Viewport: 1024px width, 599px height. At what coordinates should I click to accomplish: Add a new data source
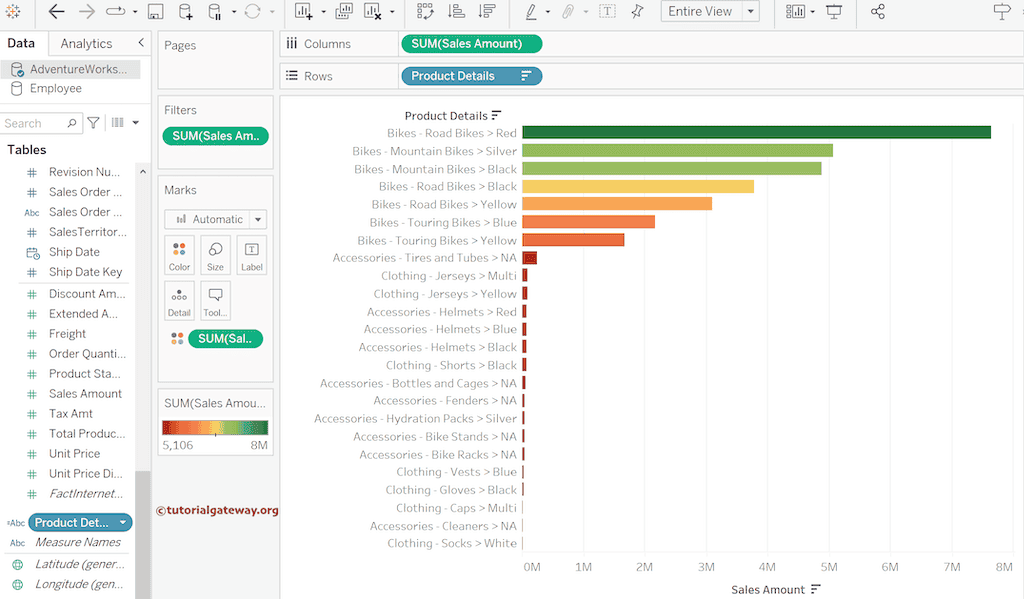tap(185, 12)
